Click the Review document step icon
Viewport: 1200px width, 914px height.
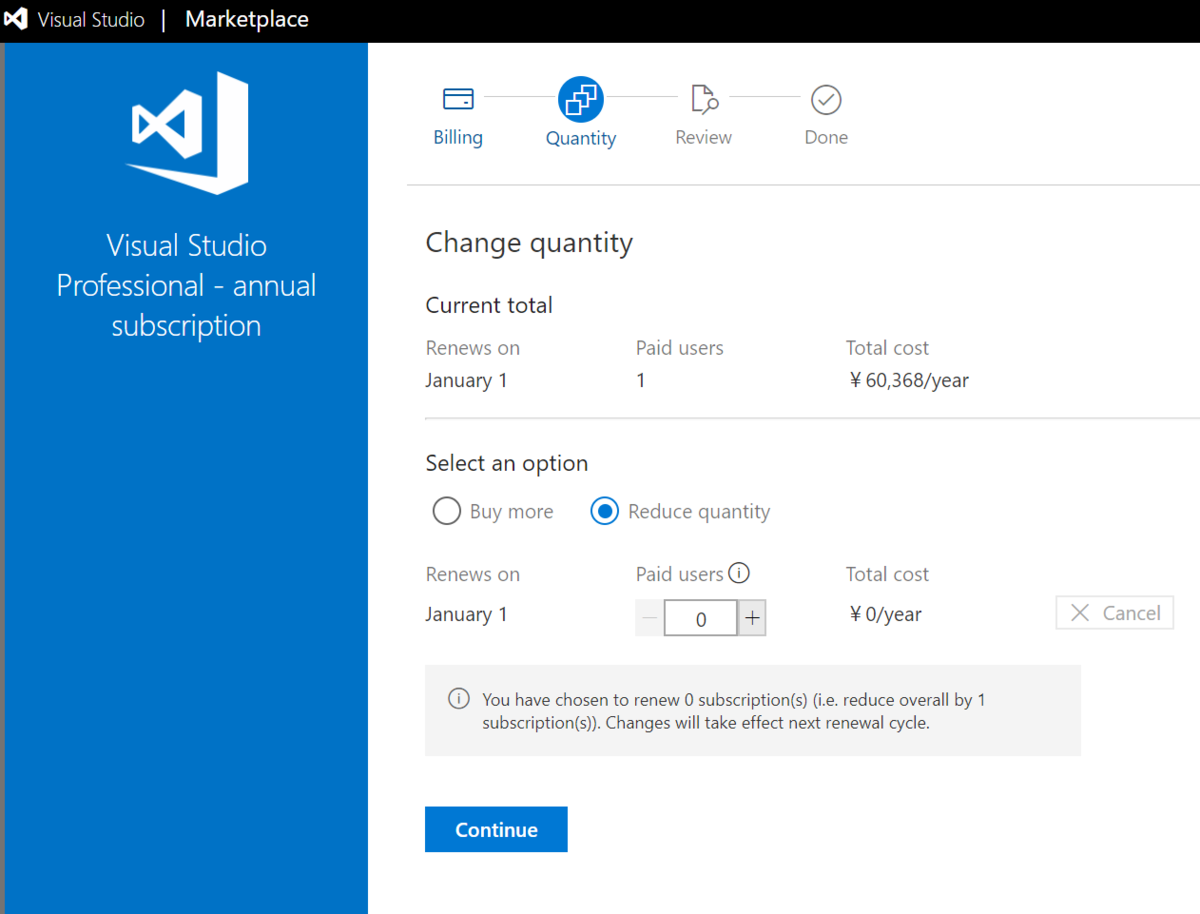tap(704, 99)
